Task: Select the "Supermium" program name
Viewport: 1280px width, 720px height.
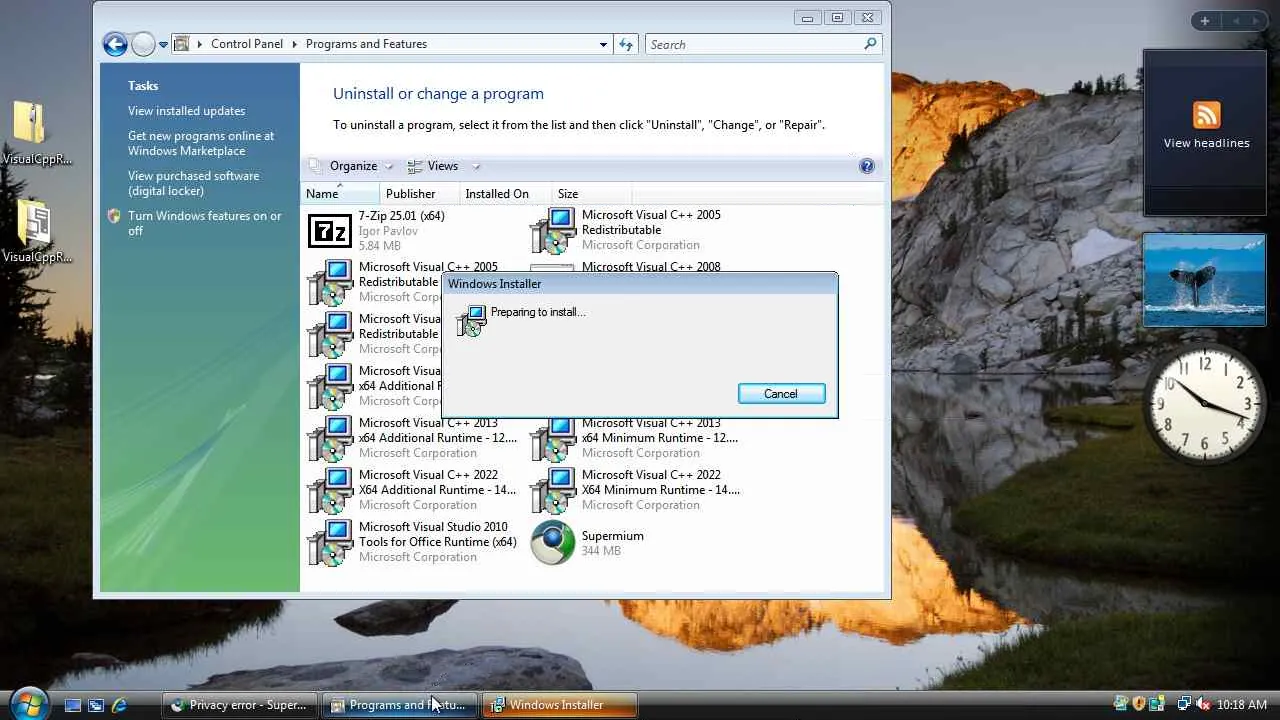Action: (612, 536)
